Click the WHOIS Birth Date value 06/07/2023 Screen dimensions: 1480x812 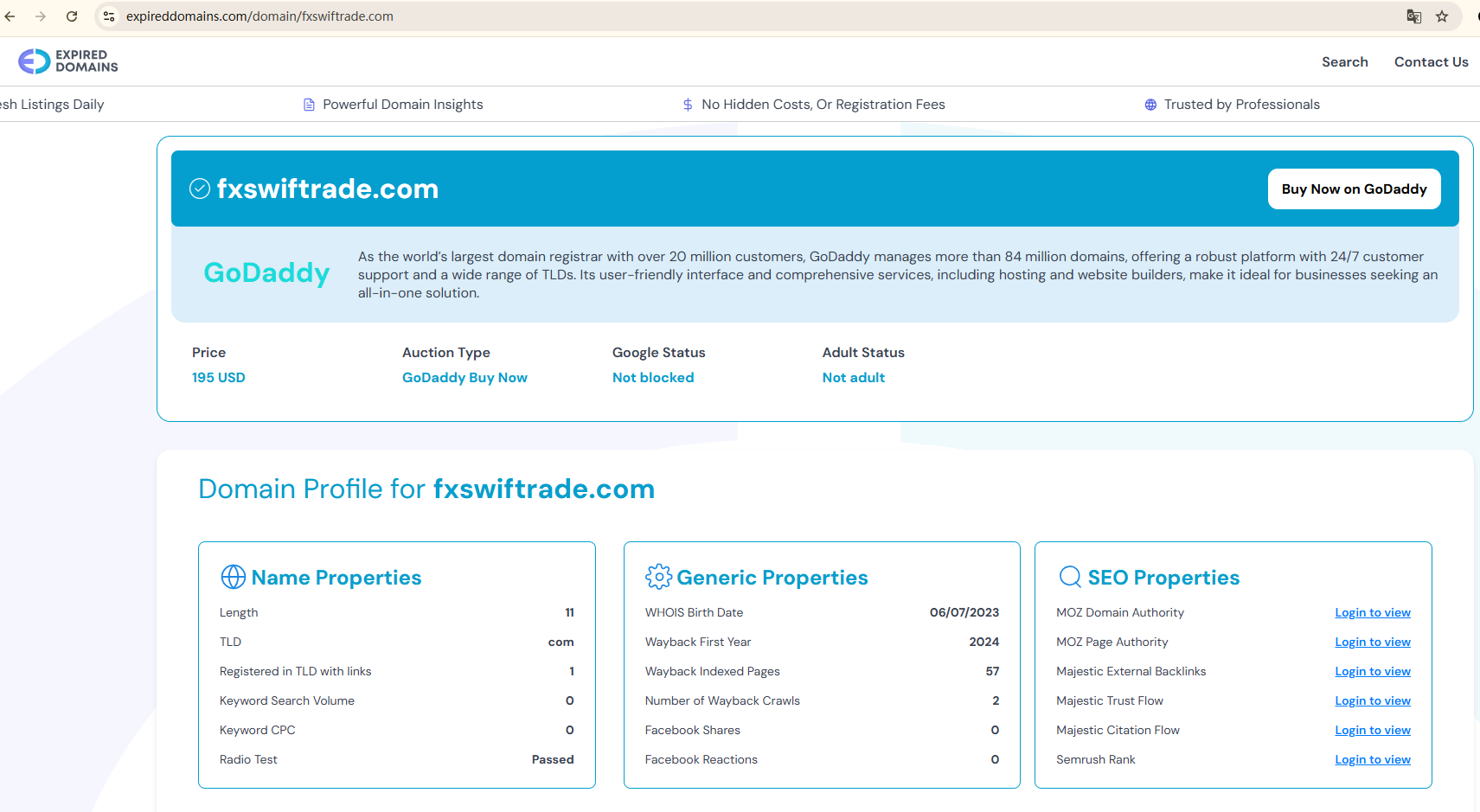coord(964,613)
